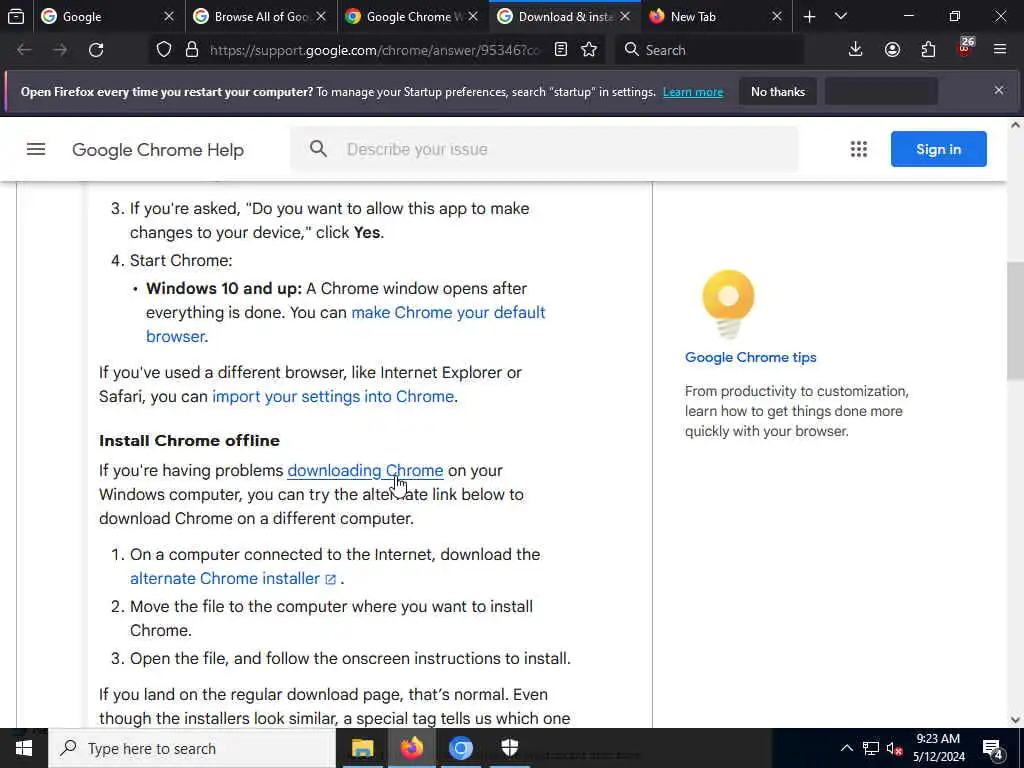Click search magnifier in help box
This screenshot has width=1024, height=768.
[318, 149]
